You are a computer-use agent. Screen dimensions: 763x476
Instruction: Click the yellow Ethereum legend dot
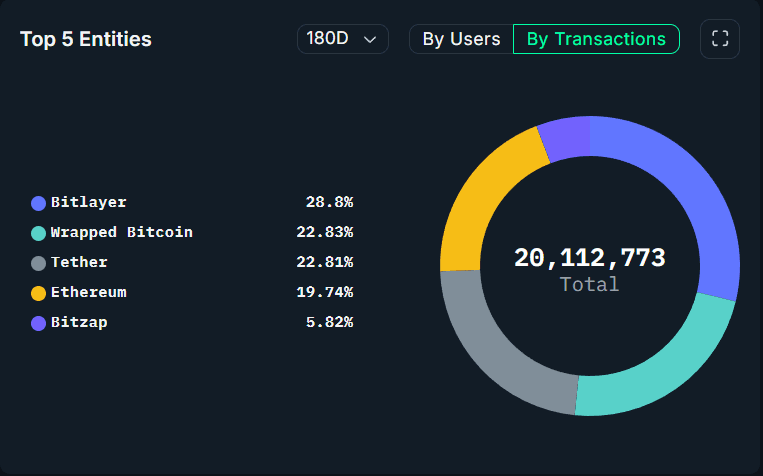tap(39, 293)
